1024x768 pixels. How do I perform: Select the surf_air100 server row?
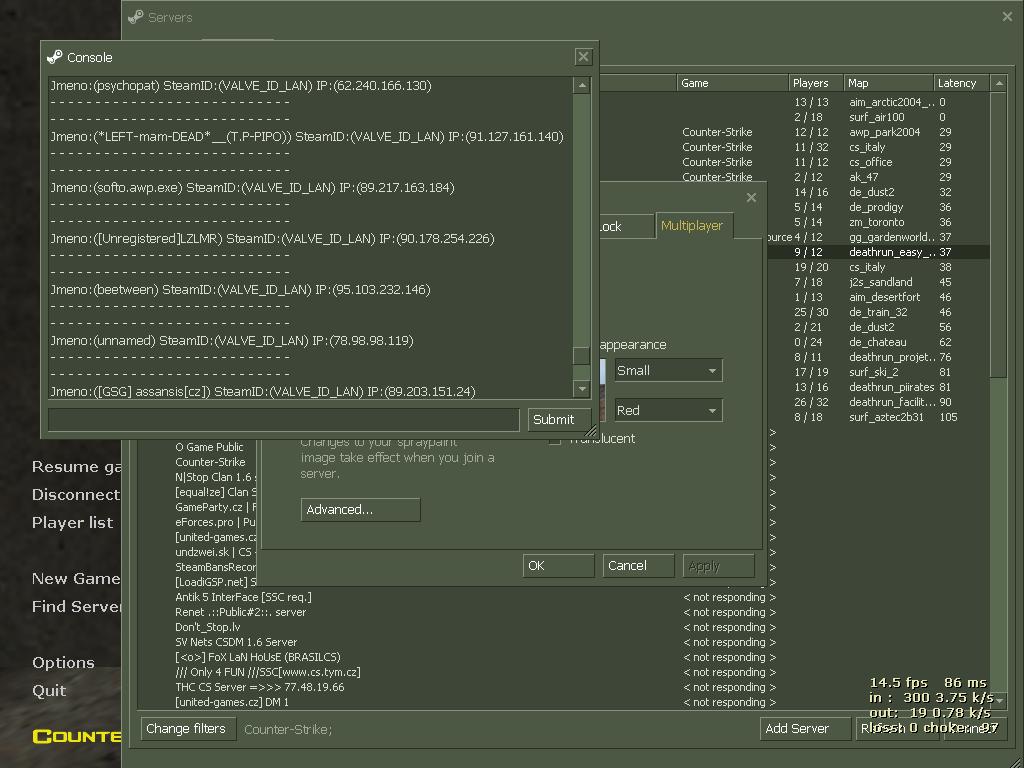tap(793, 117)
